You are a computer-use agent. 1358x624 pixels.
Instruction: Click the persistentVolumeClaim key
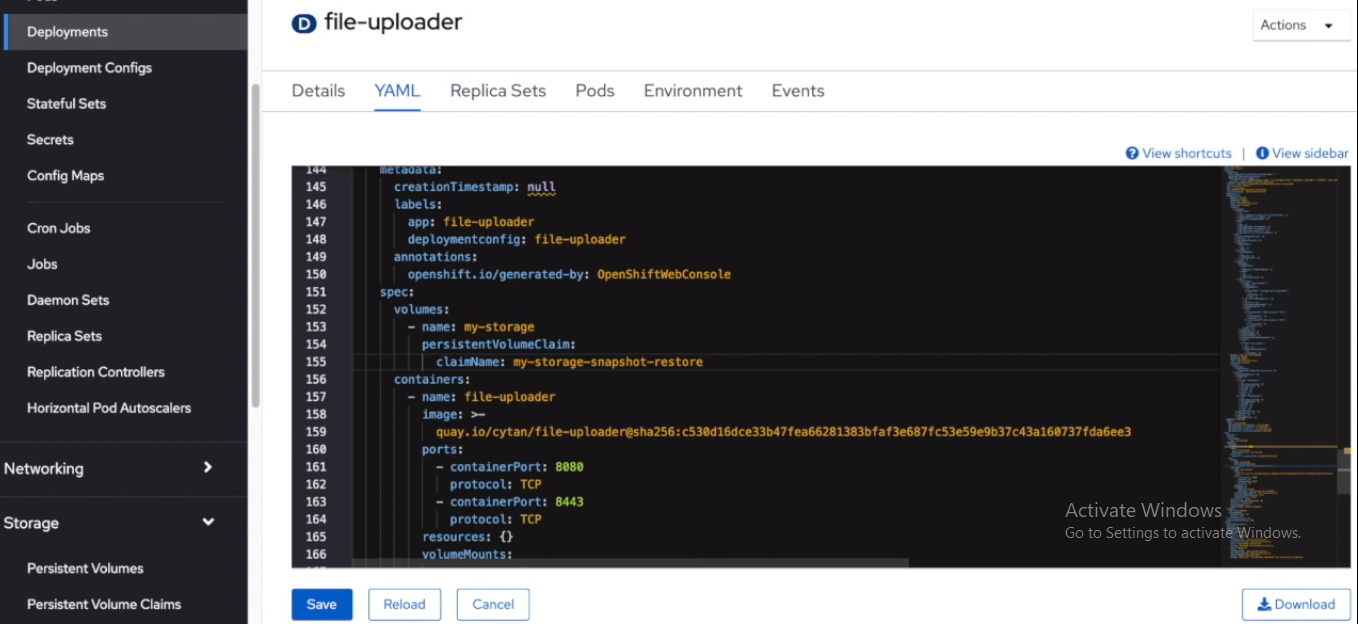click(495, 344)
